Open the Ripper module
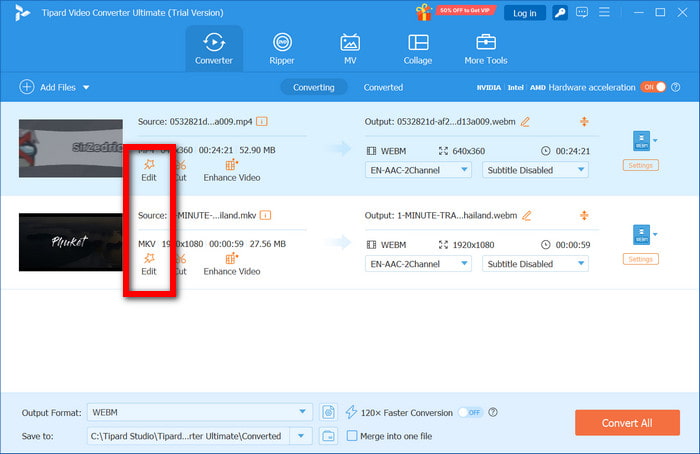Screen dimensions: 700x454 [x=283, y=48]
